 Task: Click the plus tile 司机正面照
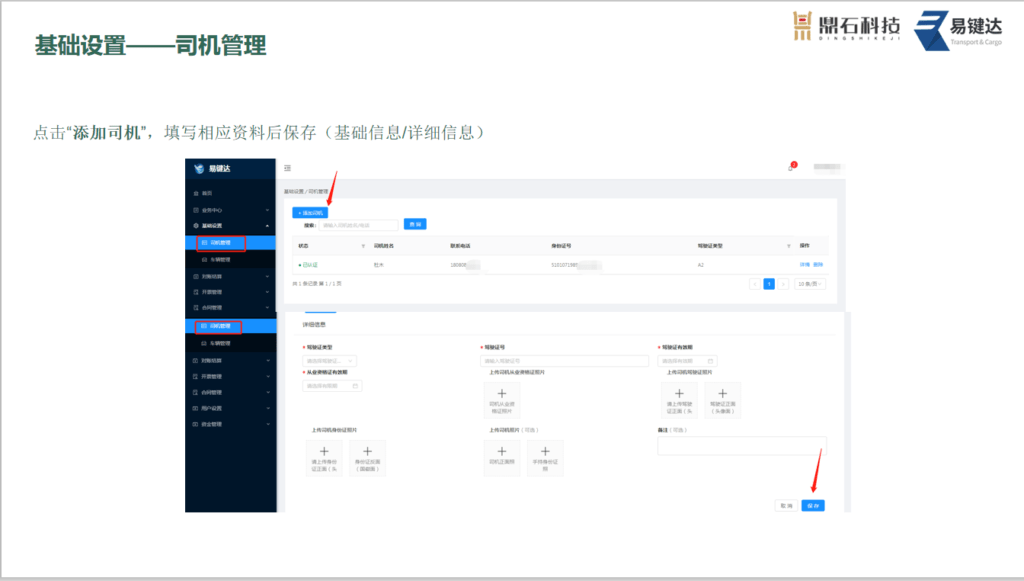[502, 458]
